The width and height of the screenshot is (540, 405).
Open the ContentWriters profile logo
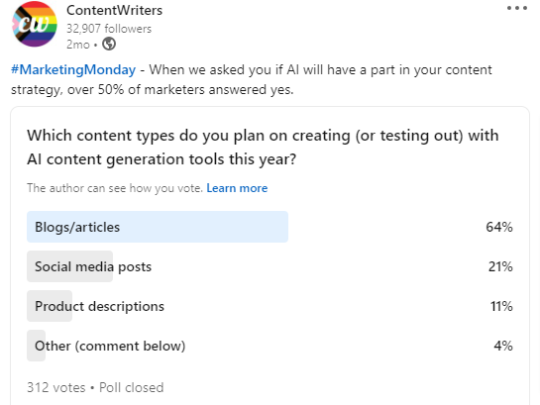point(34,24)
